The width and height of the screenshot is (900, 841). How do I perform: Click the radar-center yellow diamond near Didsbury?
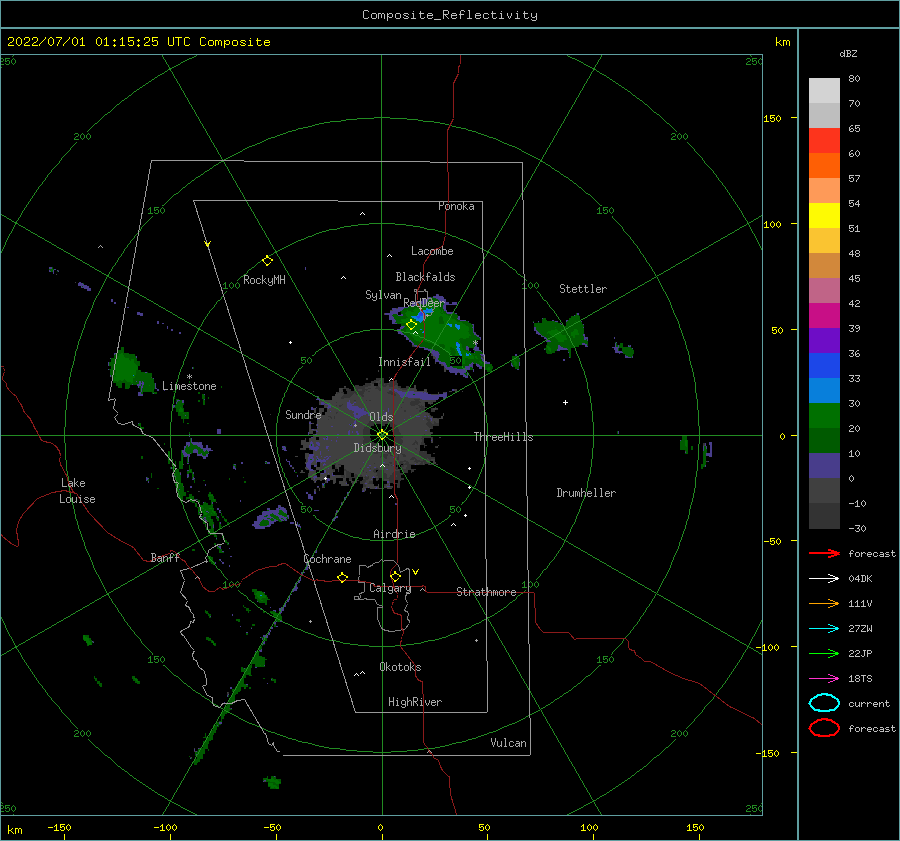pos(382,435)
